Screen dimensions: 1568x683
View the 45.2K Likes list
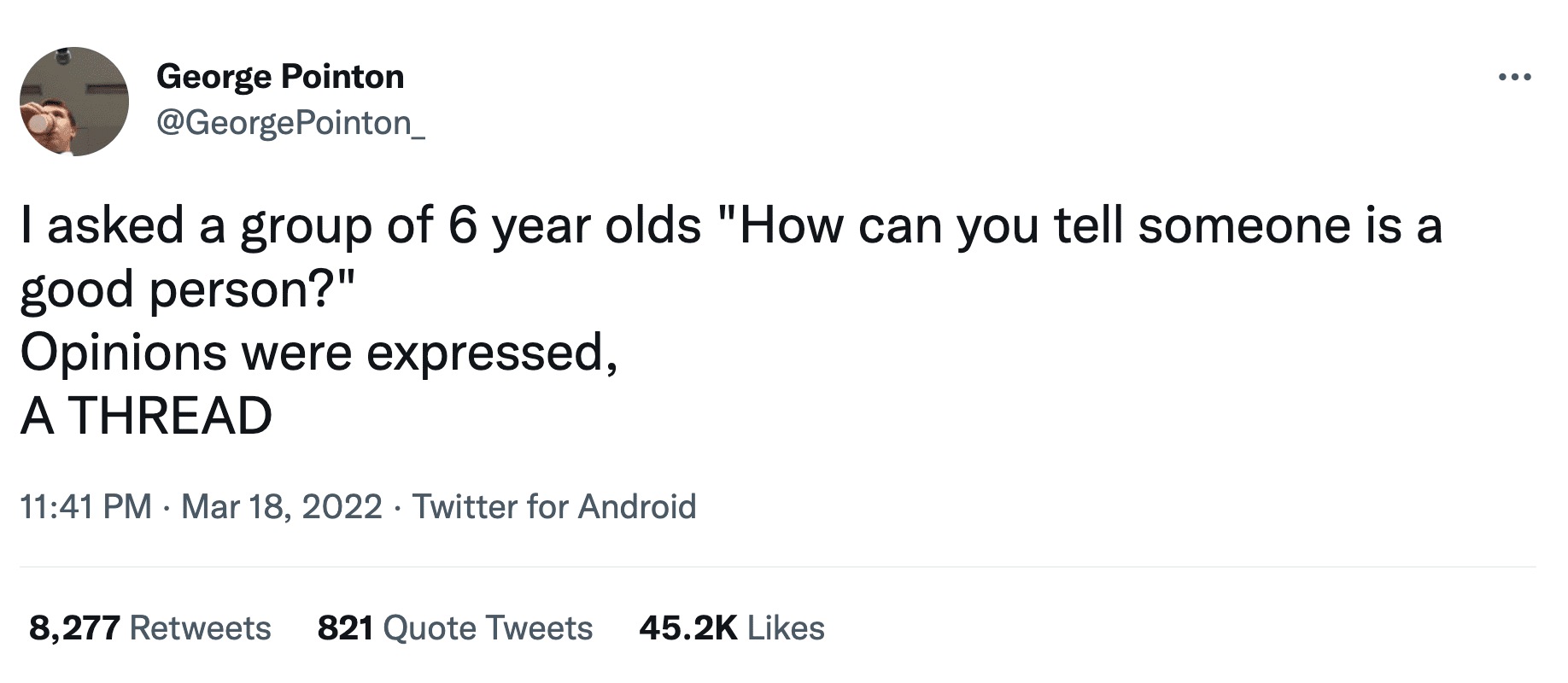click(x=731, y=628)
